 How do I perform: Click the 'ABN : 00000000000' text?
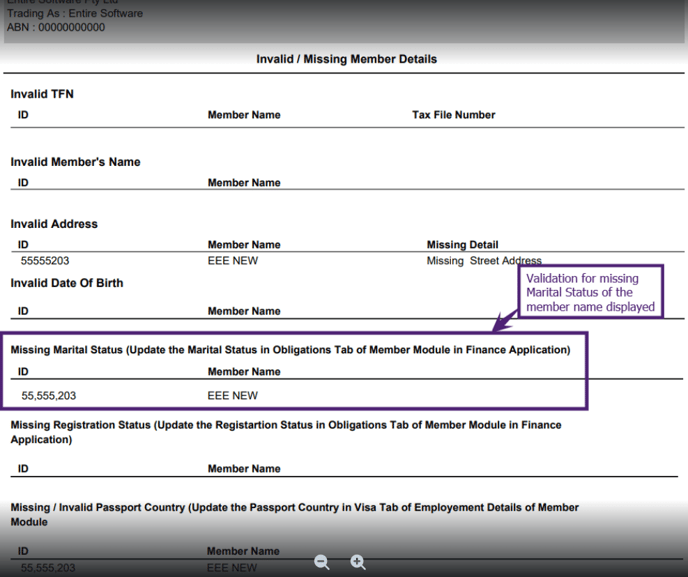[56, 27]
